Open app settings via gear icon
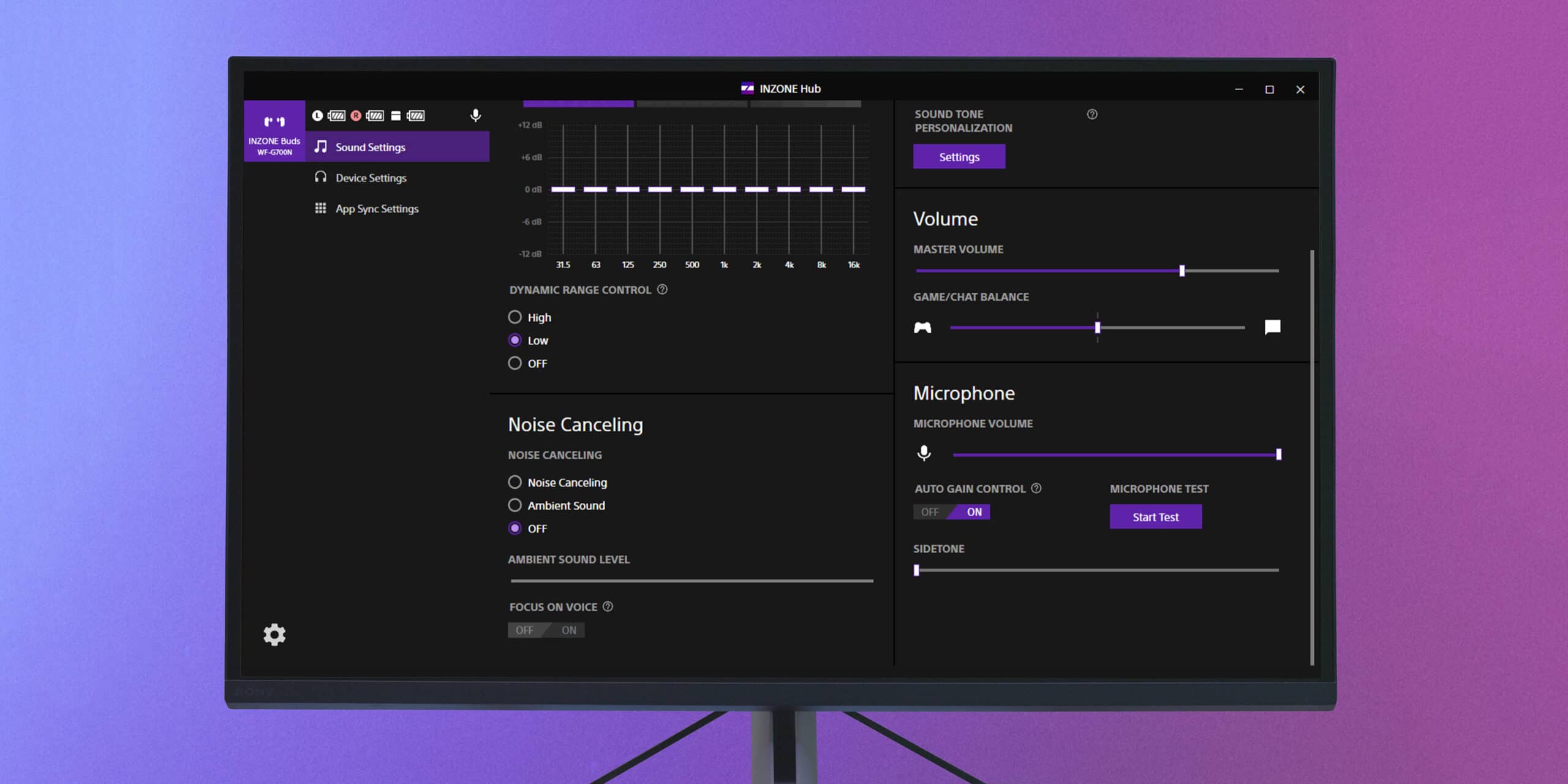1568x784 pixels. (x=274, y=635)
